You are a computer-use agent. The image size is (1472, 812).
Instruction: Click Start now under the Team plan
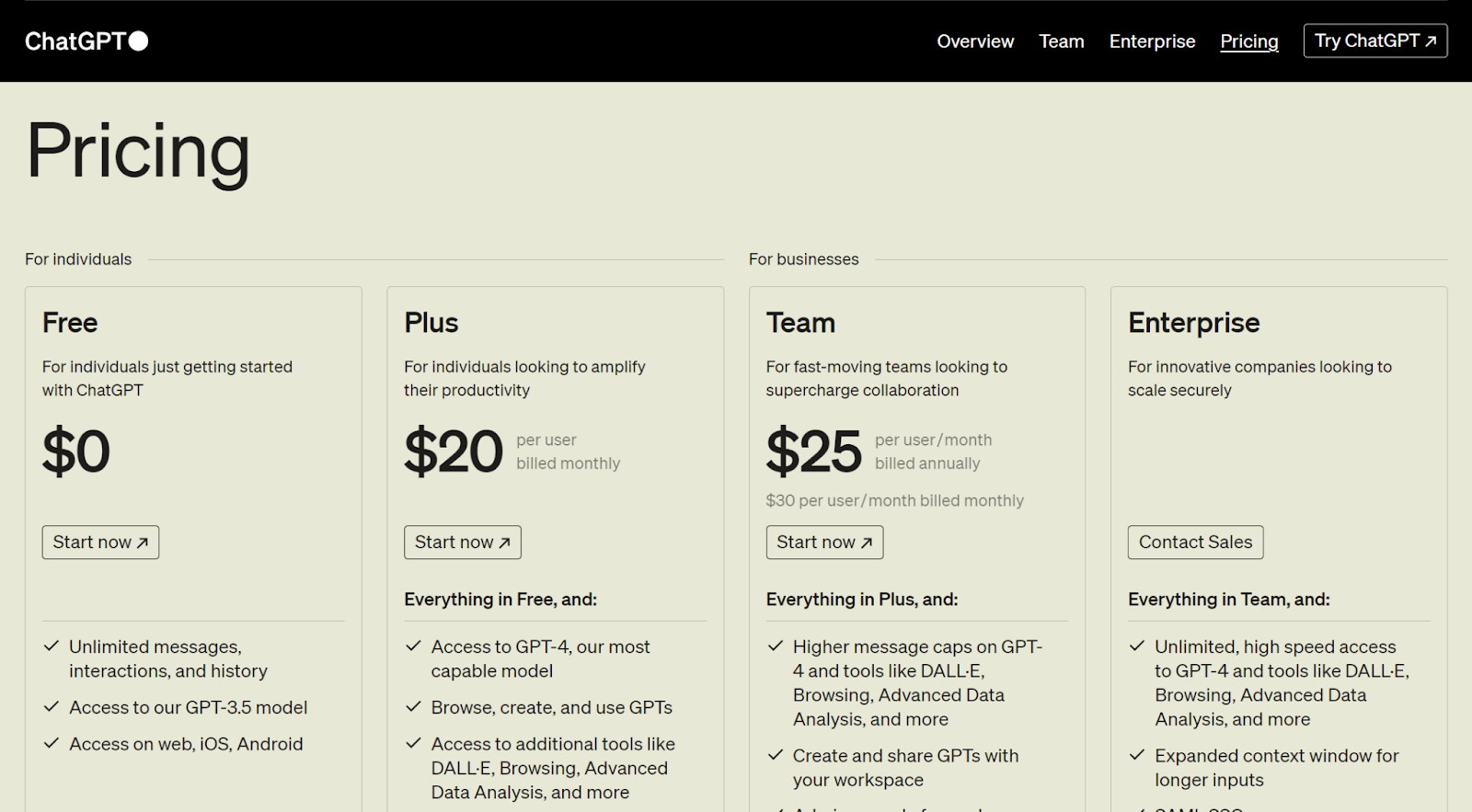point(824,543)
